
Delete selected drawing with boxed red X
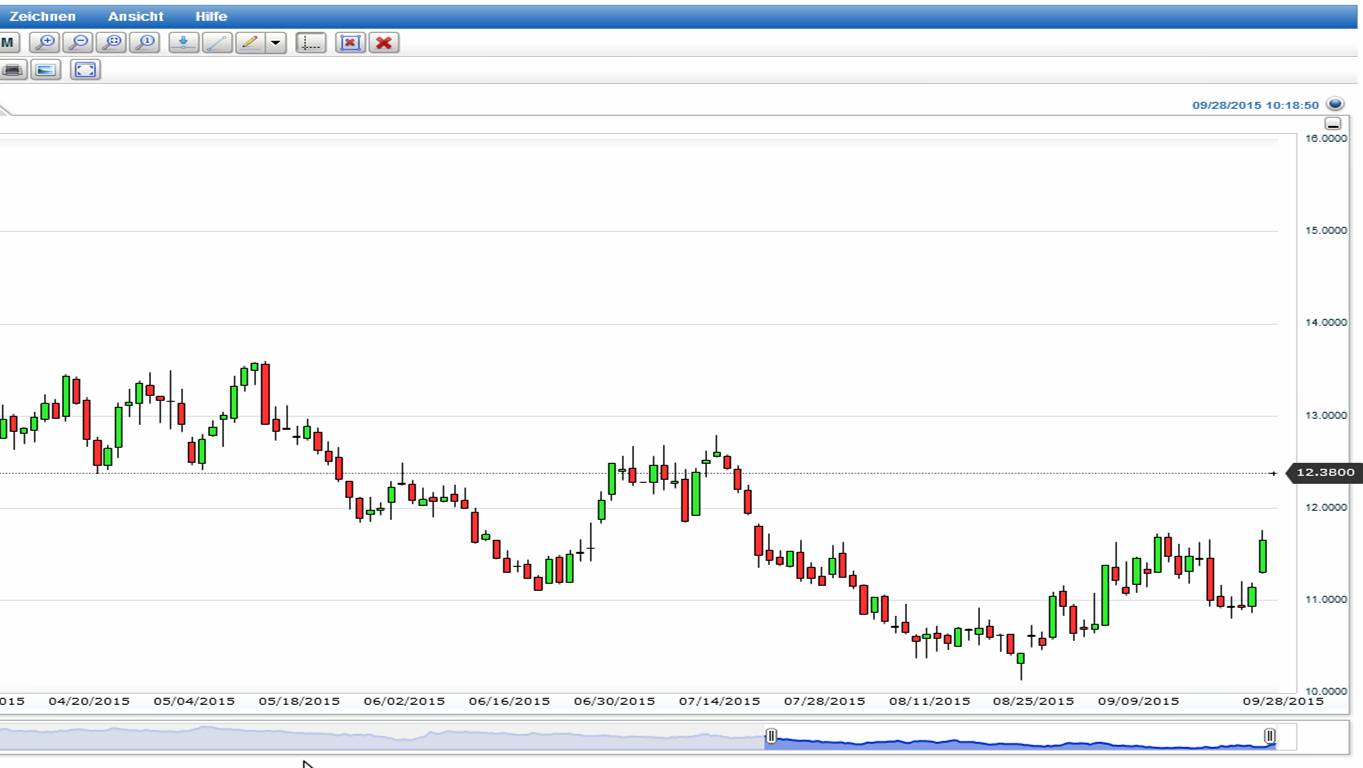click(350, 42)
